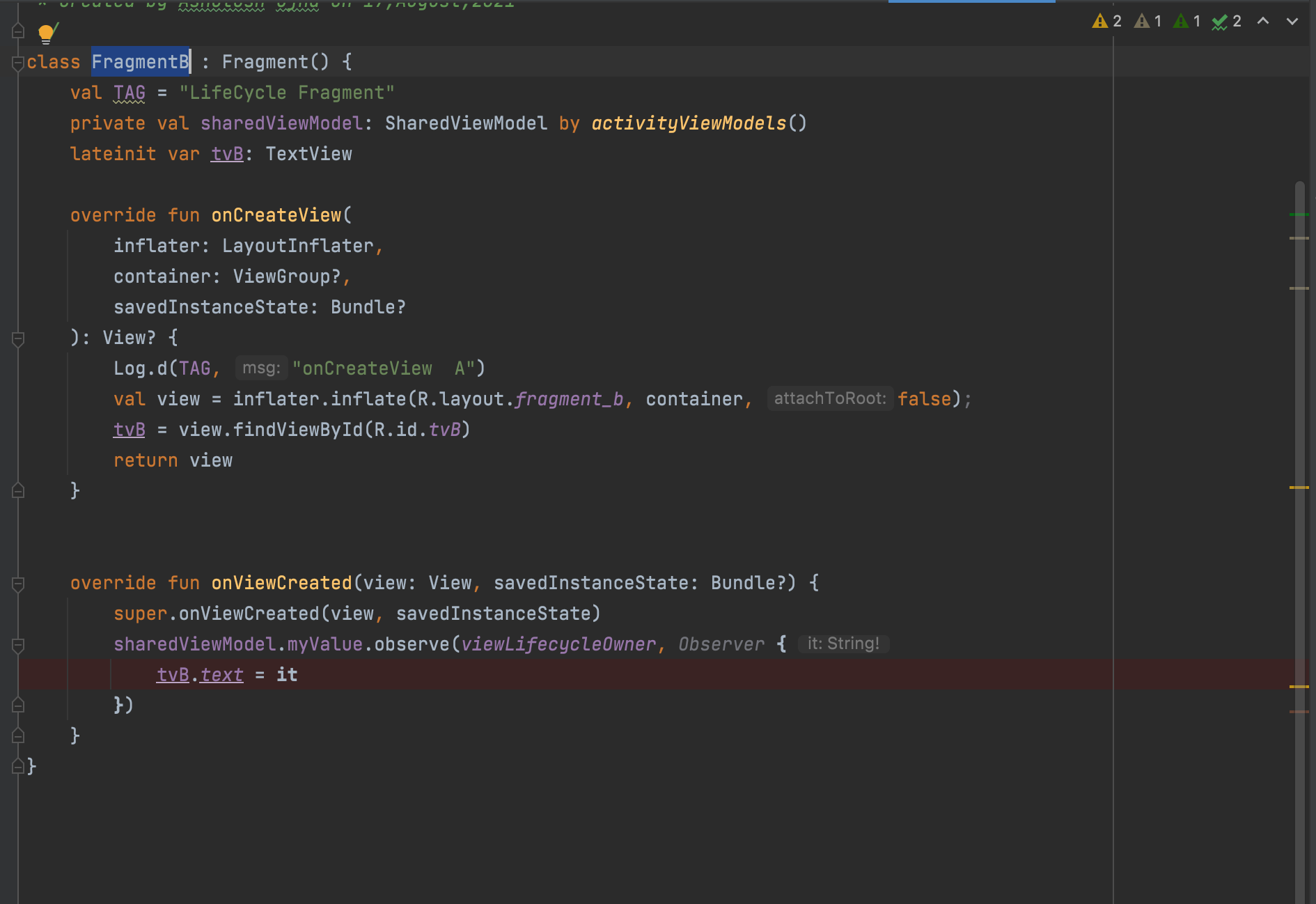Viewport: 1316px width, 904px height.
Task: Collapse onCreateView body at the View? line
Action: click(x=18, y=338)
